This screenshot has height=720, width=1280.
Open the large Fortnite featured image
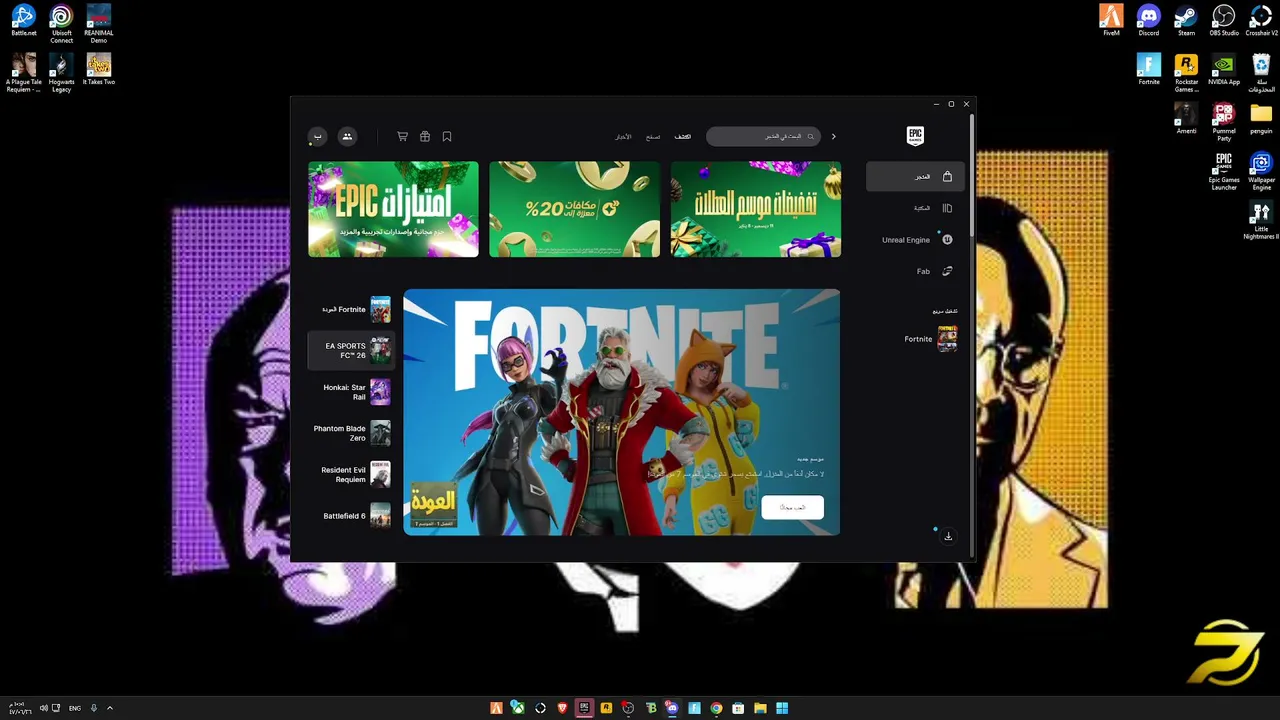[x=621, y=412]
